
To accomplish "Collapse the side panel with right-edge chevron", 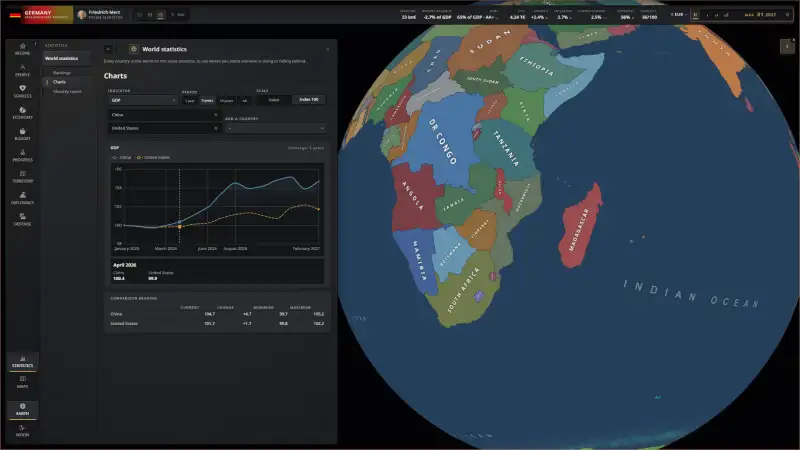I will point(787,46).
